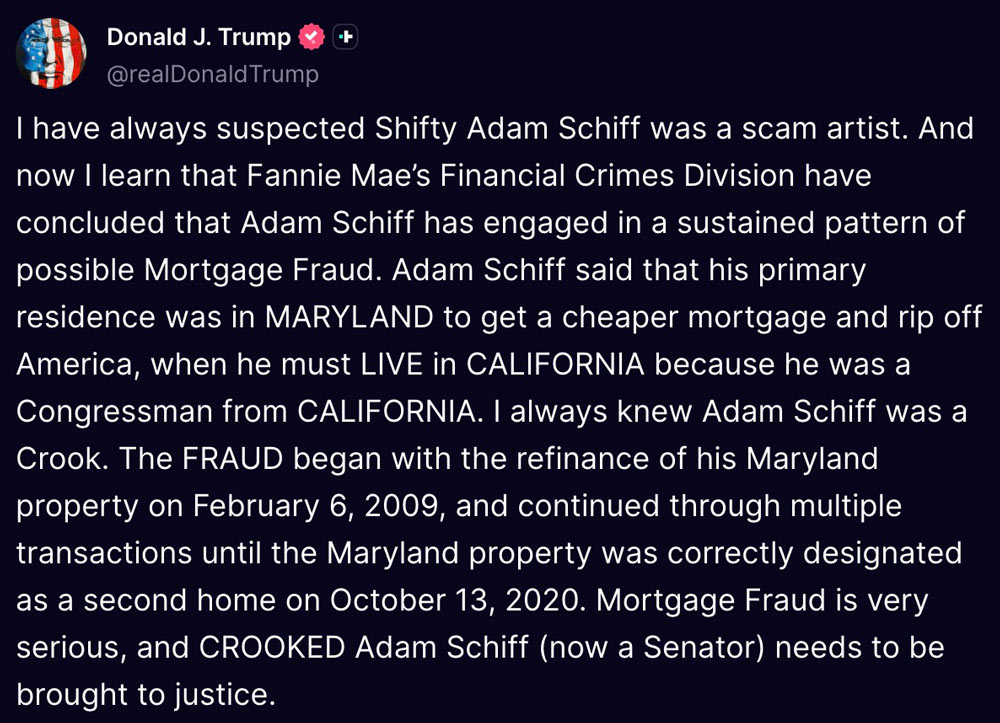This screenshot has height=723, width=1000.
Task: Click the date "October 13, 2020"
Action: [x=455, y=601]
